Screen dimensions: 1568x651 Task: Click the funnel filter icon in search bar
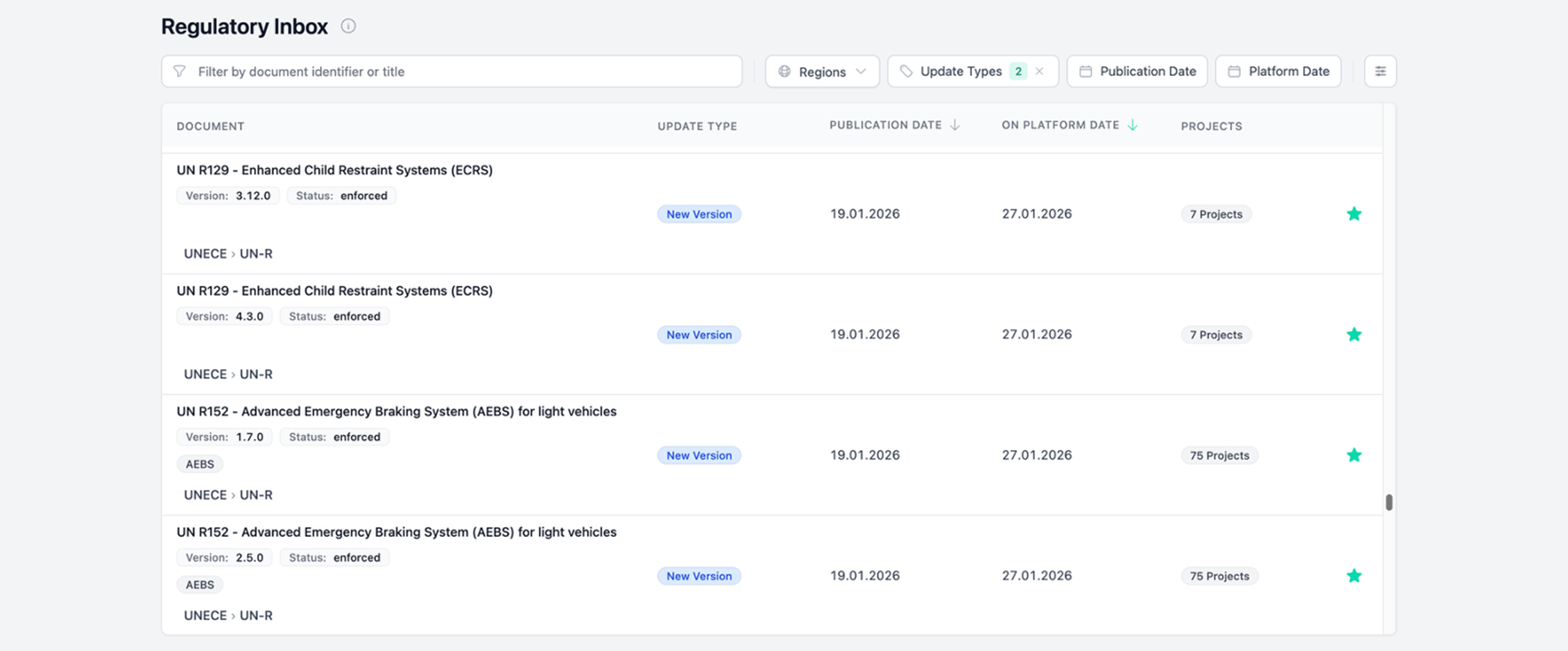(180, 70)
